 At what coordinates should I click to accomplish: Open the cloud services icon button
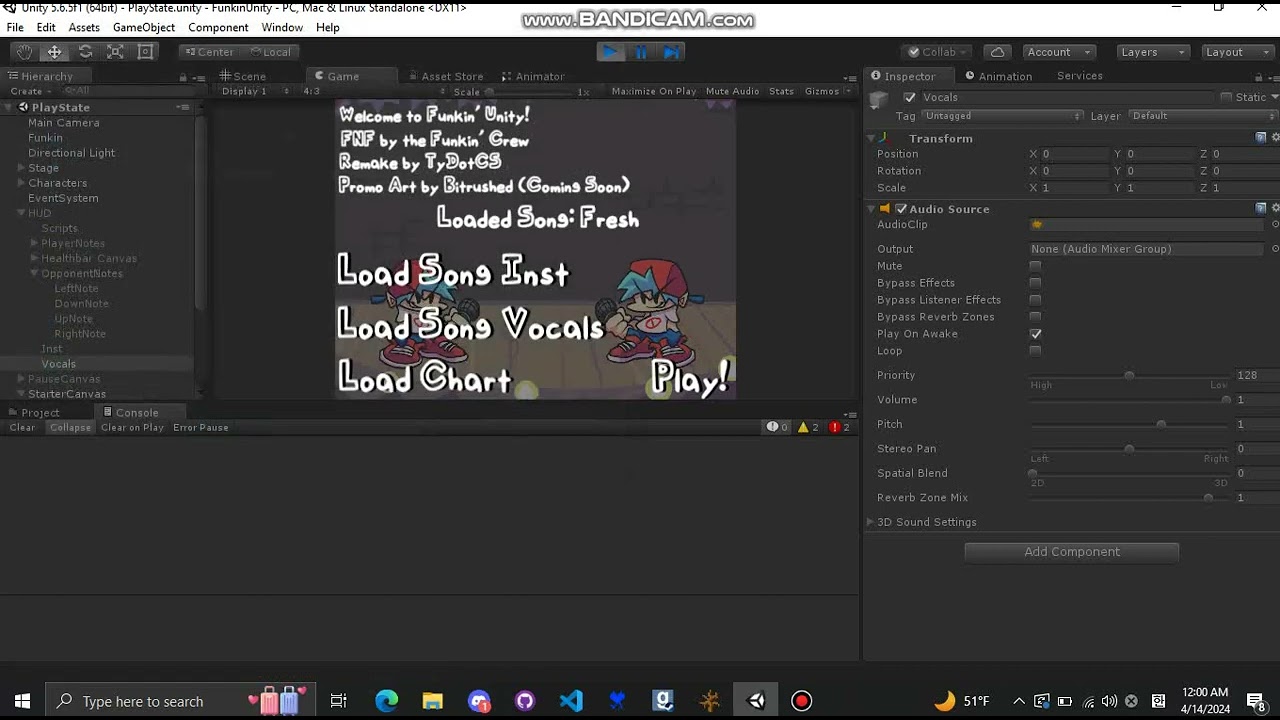point(996,52)
